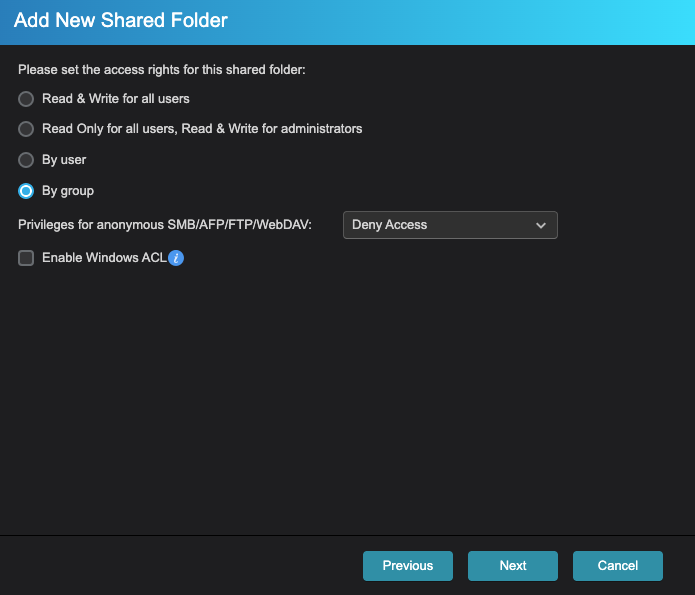695x595 pixels.
Task: Click the 'By group' option label text
Action: tap(68, 191)
